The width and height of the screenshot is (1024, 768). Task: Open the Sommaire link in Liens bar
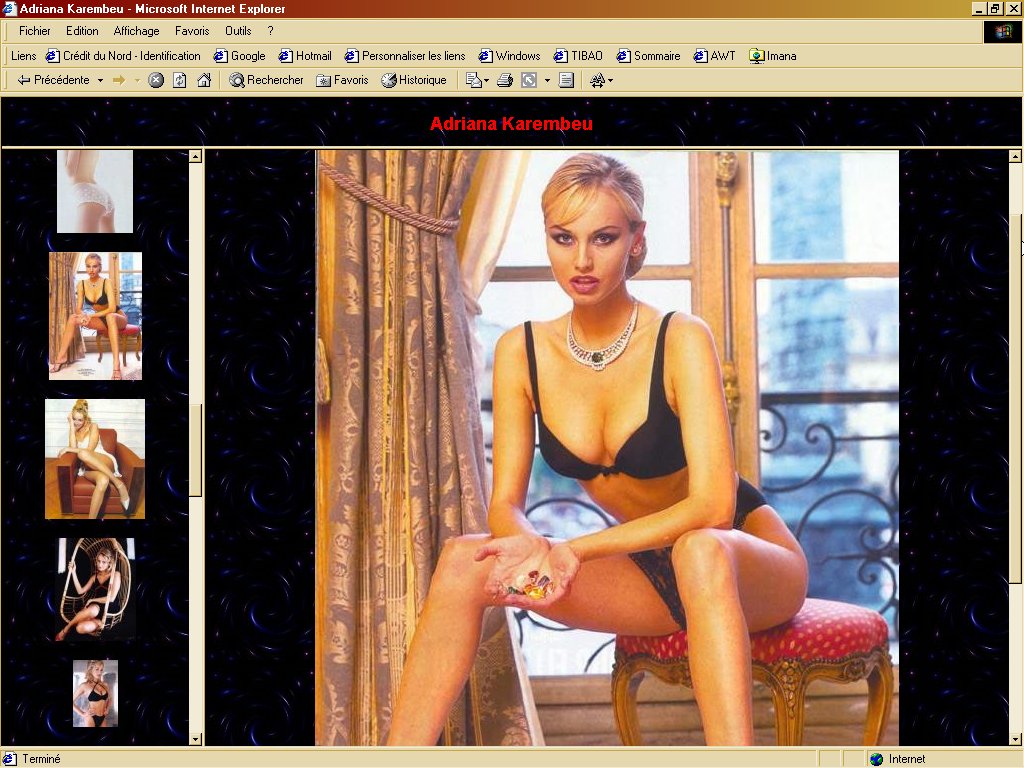click(648, 56)
